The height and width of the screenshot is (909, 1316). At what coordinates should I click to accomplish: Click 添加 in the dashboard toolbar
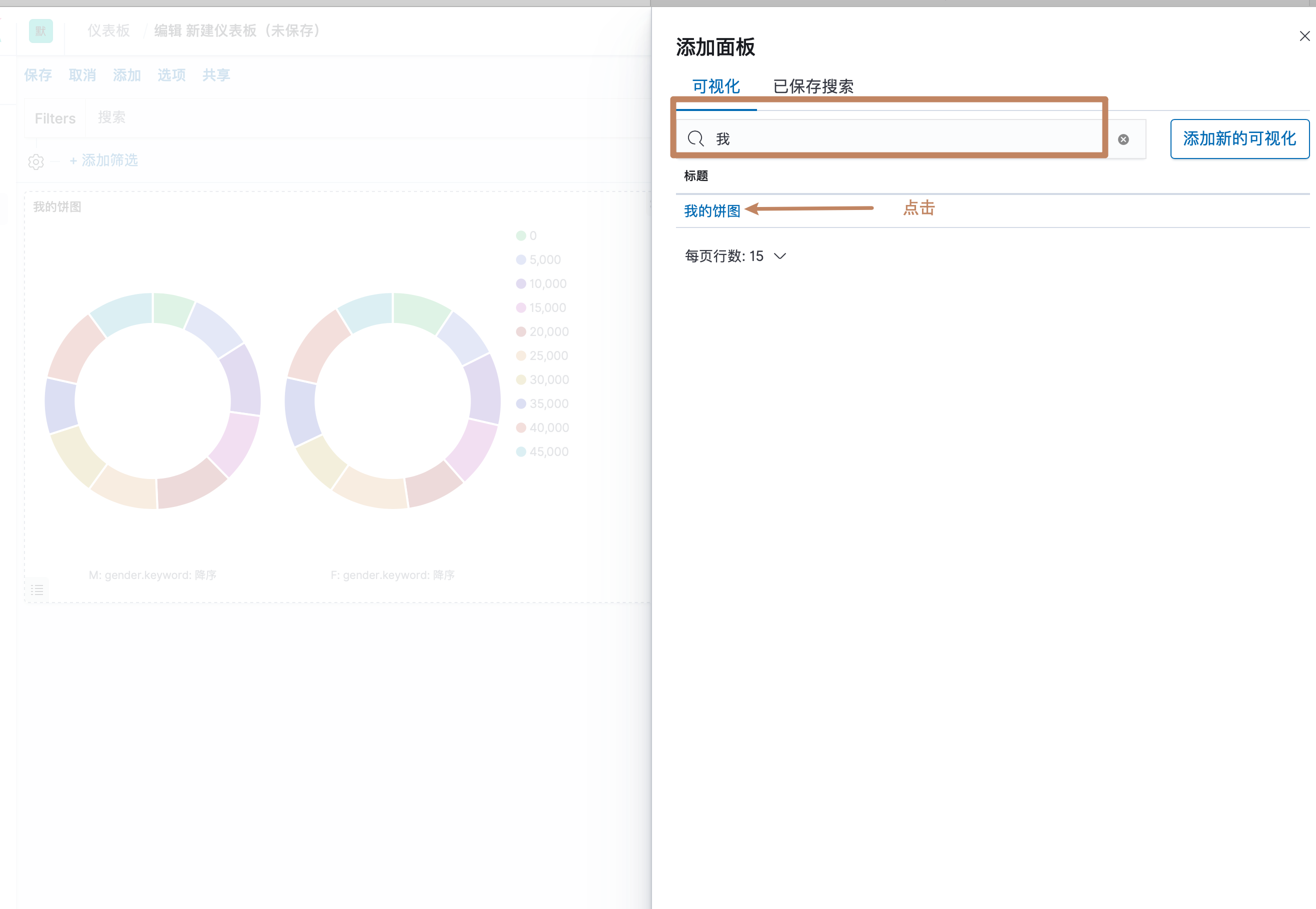[x=127, y=75]
